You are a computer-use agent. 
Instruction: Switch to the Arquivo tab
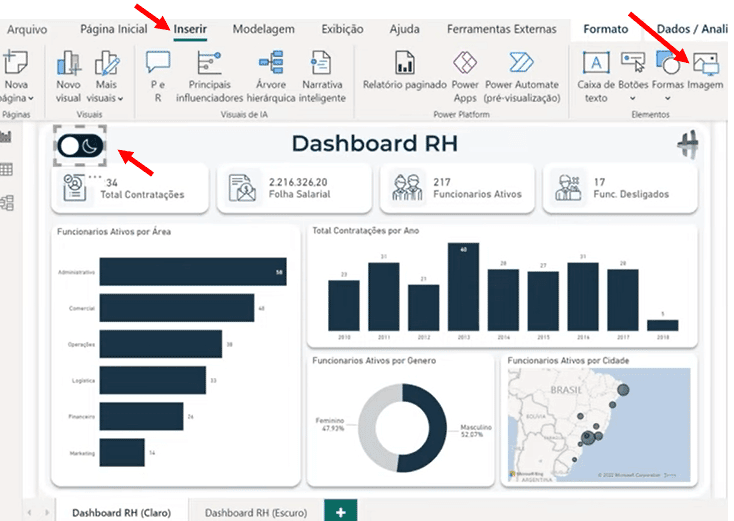[x=27, y=29]
